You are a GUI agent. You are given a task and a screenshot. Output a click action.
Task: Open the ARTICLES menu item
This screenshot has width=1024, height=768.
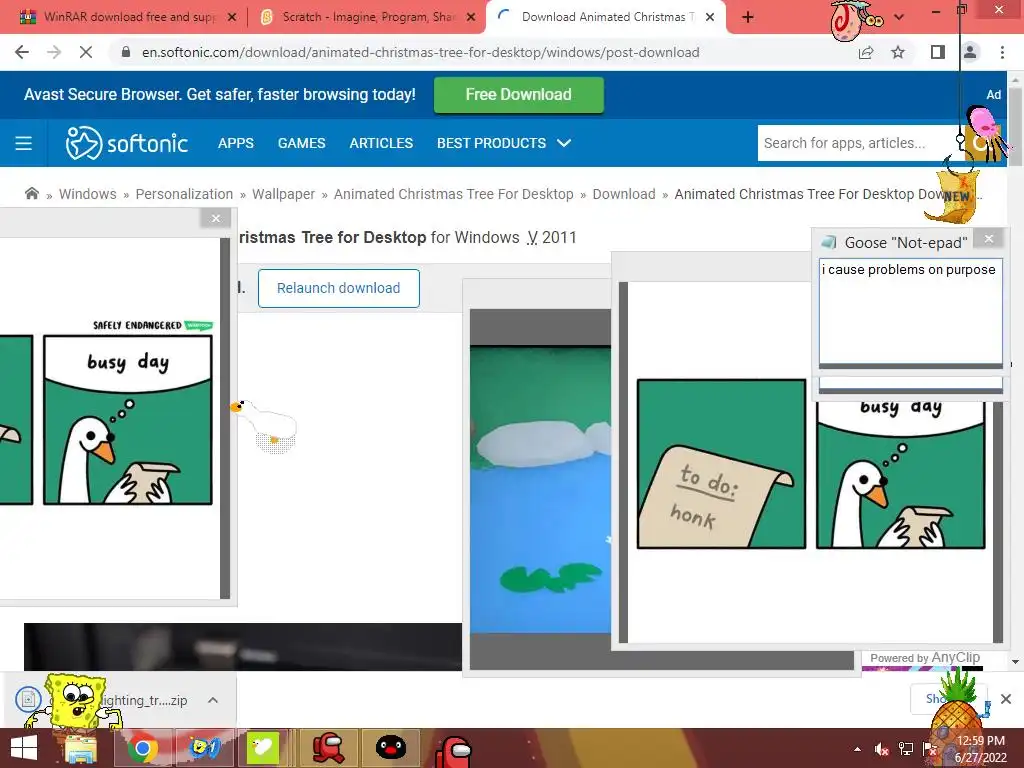click(x=381, y=143)
